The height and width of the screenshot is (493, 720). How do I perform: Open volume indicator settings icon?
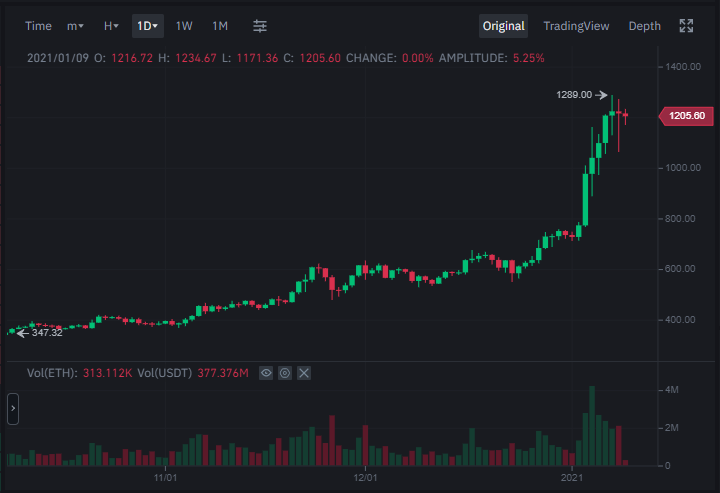click(285, 373)
